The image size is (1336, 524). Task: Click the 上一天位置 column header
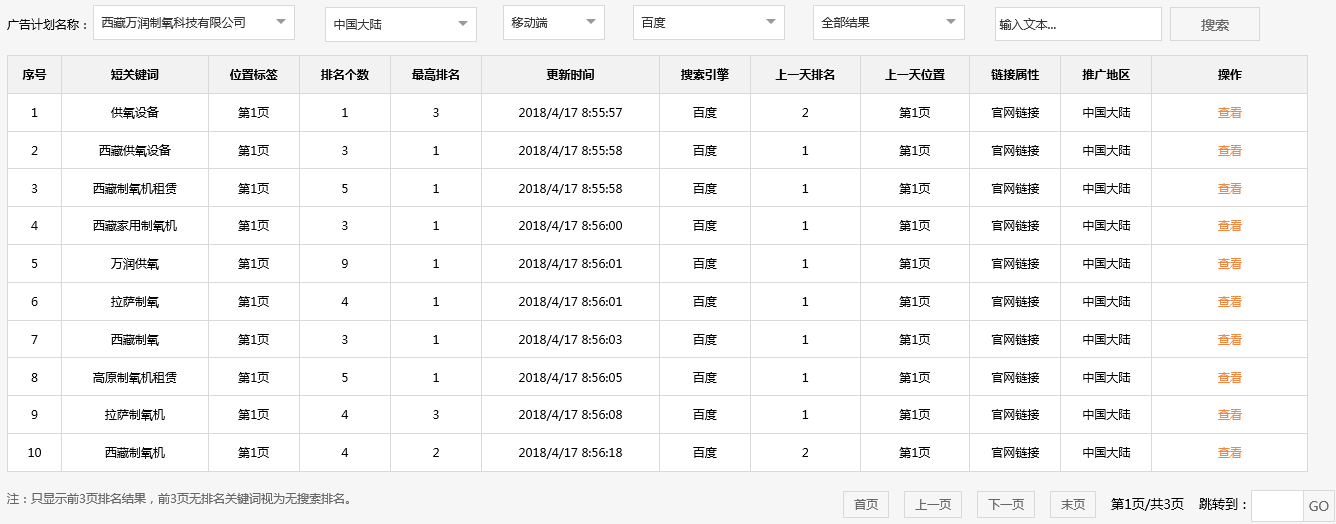click(x=915, y=75)
